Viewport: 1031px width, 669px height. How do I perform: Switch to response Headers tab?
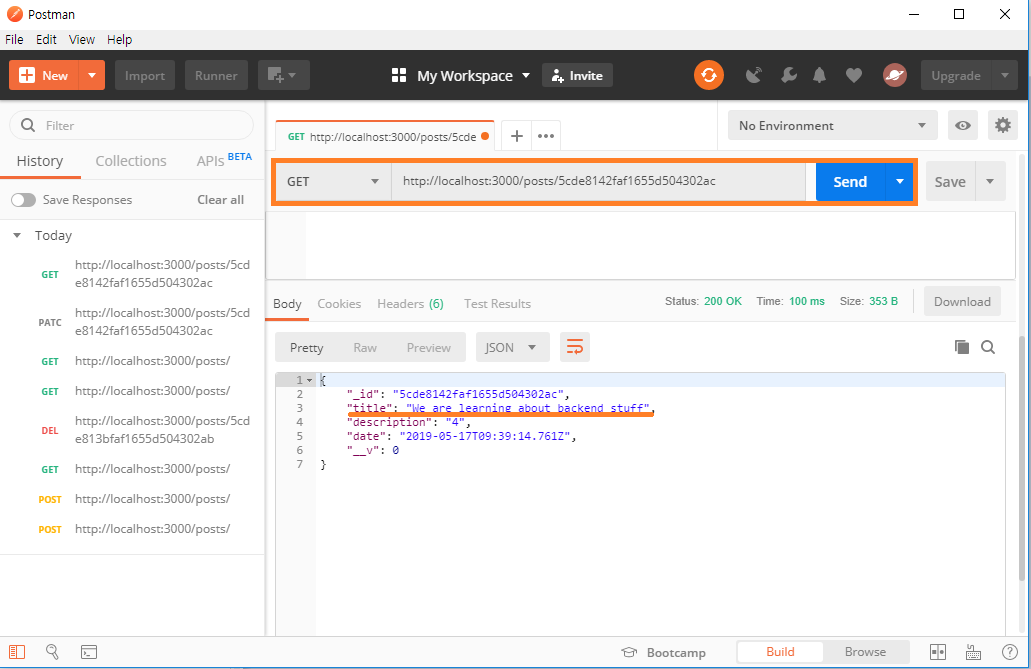(410, 303)
